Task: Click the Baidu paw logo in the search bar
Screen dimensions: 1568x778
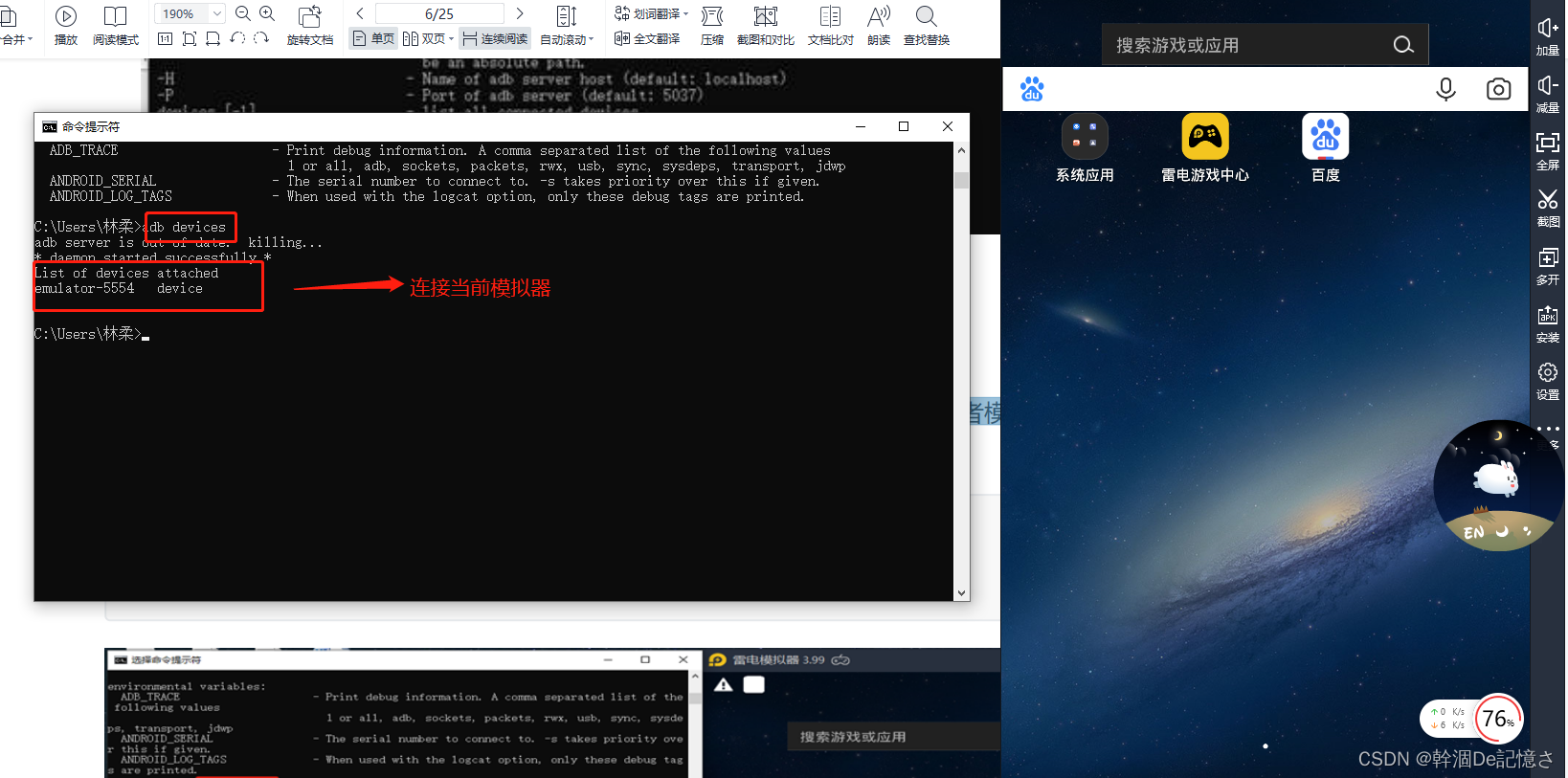Action: click(x=1032, y=89)
